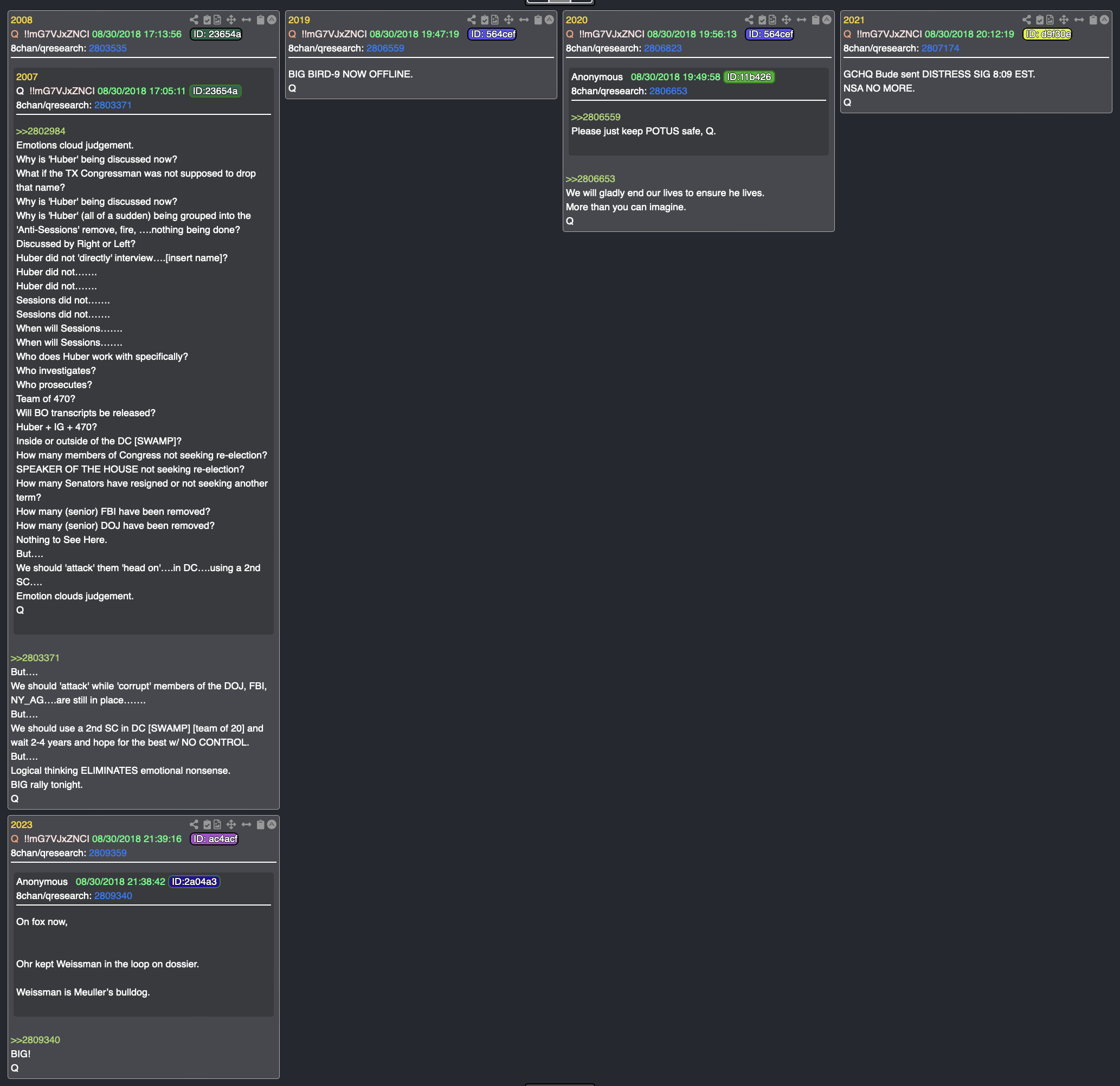Click the horizontal width arrows on post 2008
Screen dimensions: 1120x1086
(246, 20)
